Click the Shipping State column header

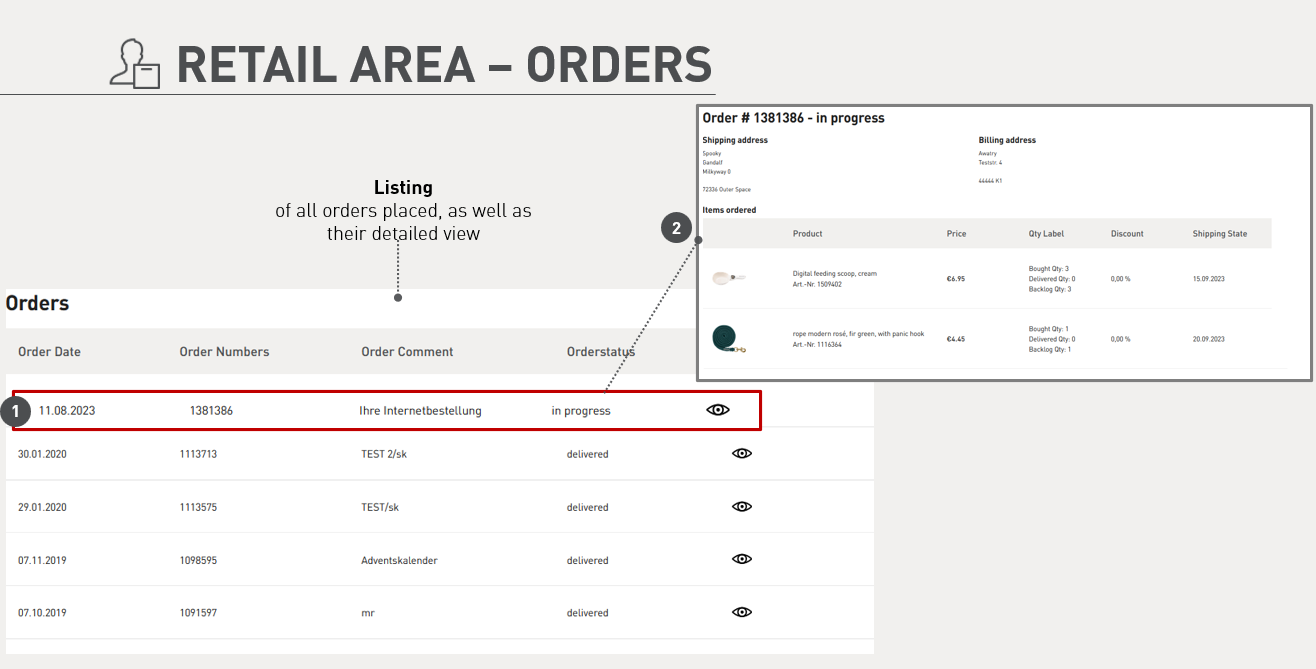[1219, 234]
